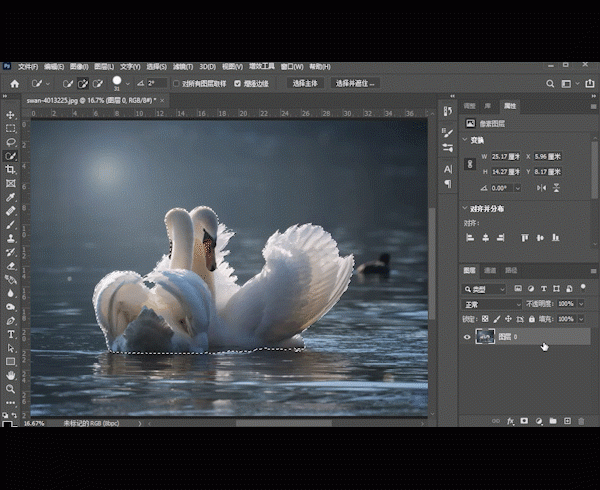Viewport: 600px width, 490px height.
Task: Toggle the layer filtering on/off switch
Action: click(583, 287)
